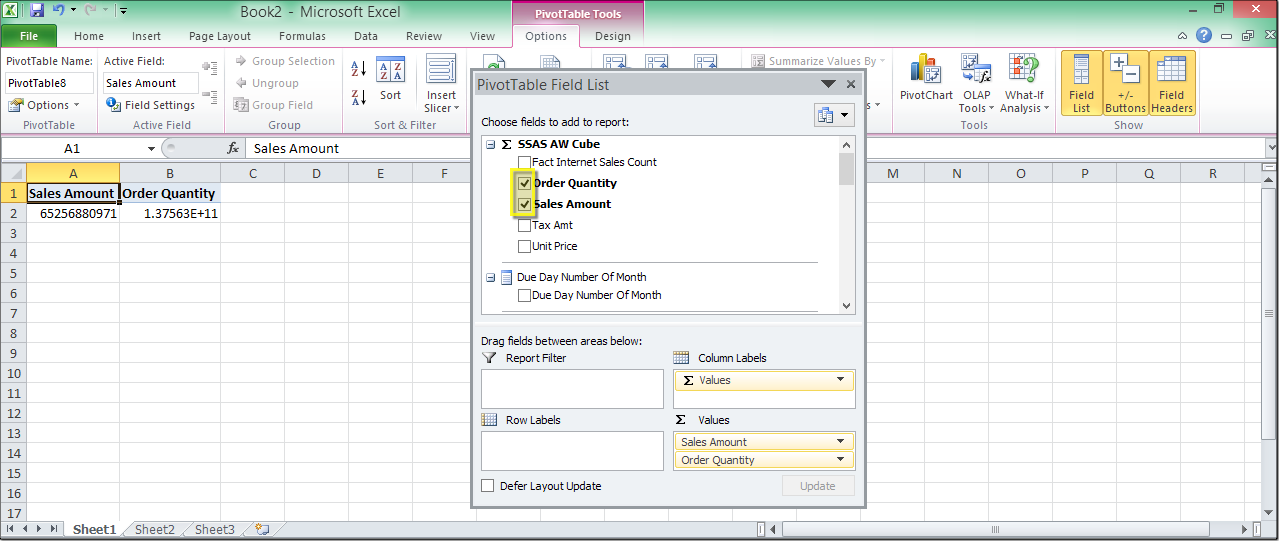The height and width of the screenshot is (541, 1279).
Task: Open the Data ribbon tab
Action: pos(366,36)
